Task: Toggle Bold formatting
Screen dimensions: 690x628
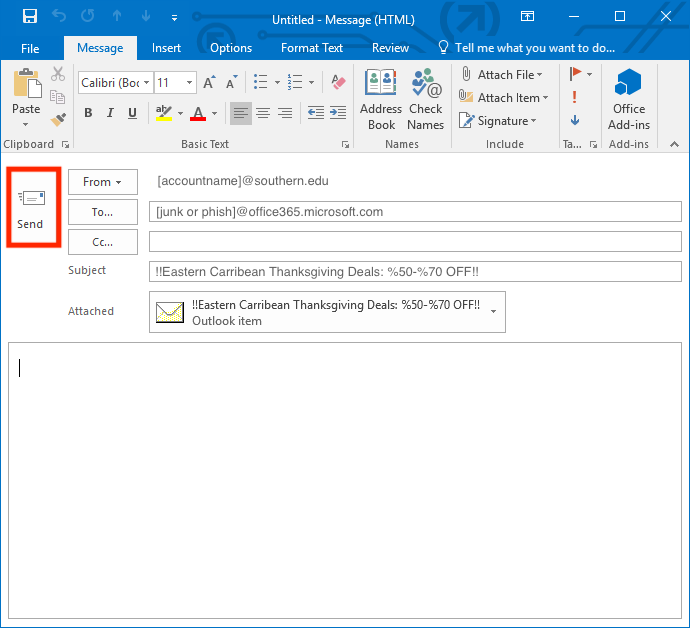Action: (x=88, y=113)
